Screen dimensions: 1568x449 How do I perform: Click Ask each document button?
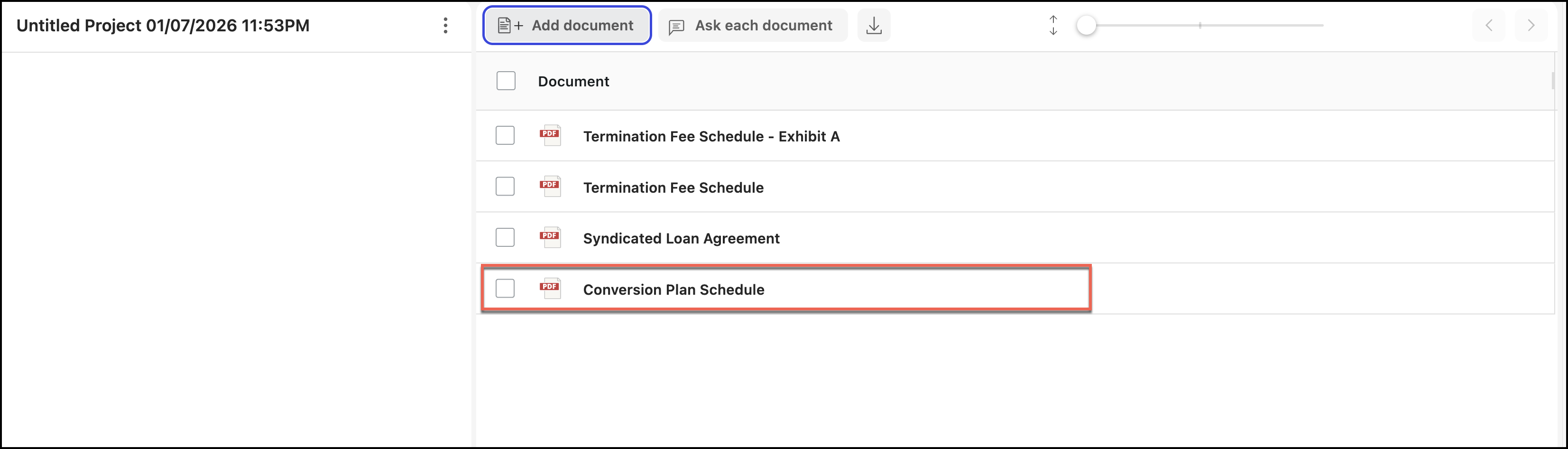tap(752, 26)
